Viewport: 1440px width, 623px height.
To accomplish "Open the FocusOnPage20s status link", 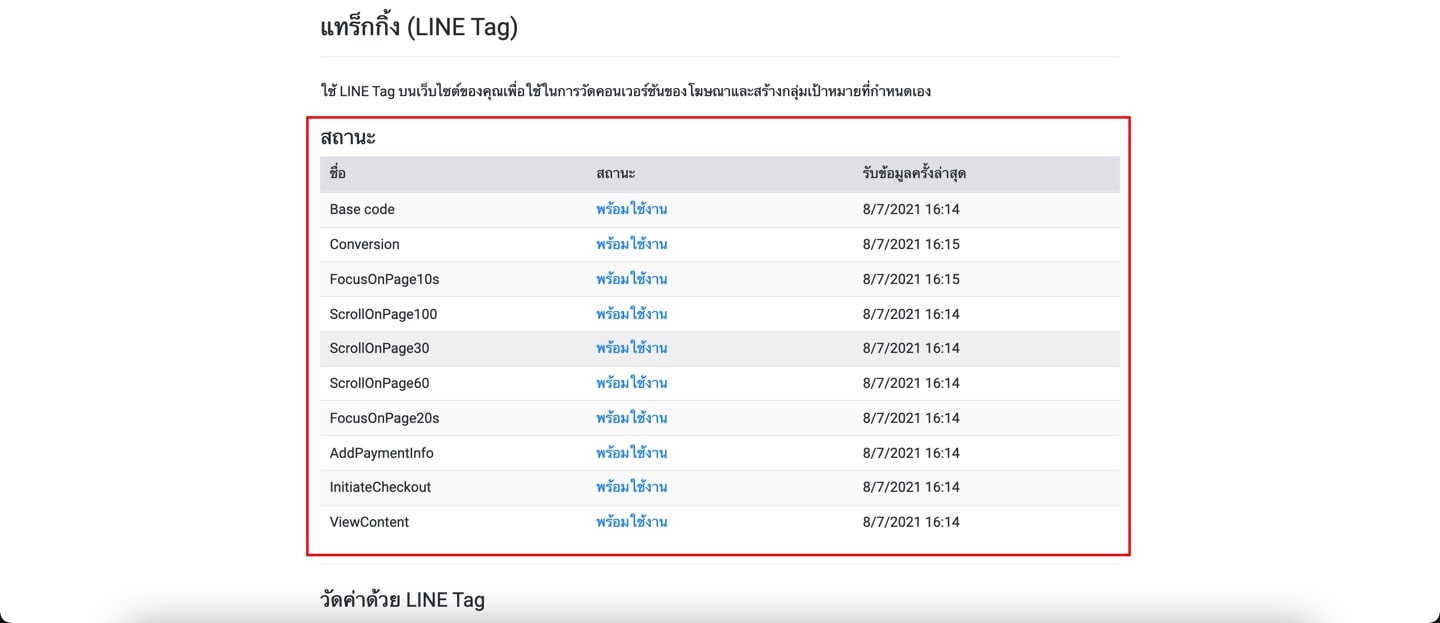I will click(x=631, y=418).
